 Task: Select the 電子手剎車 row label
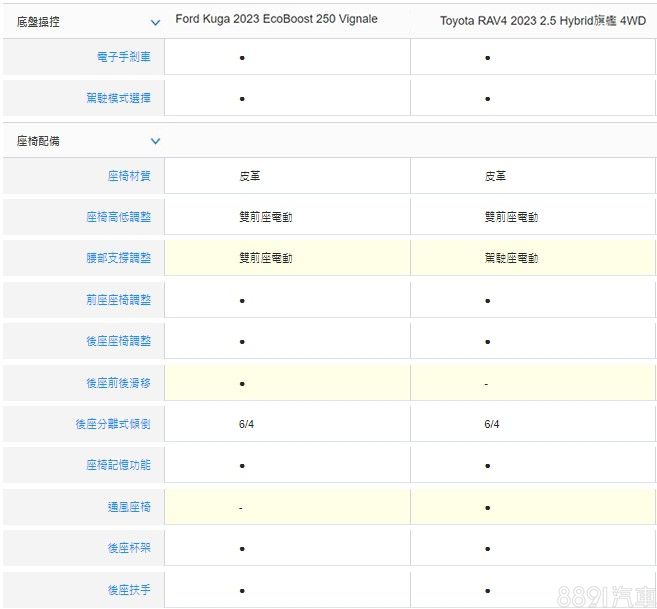coord(123,57)
